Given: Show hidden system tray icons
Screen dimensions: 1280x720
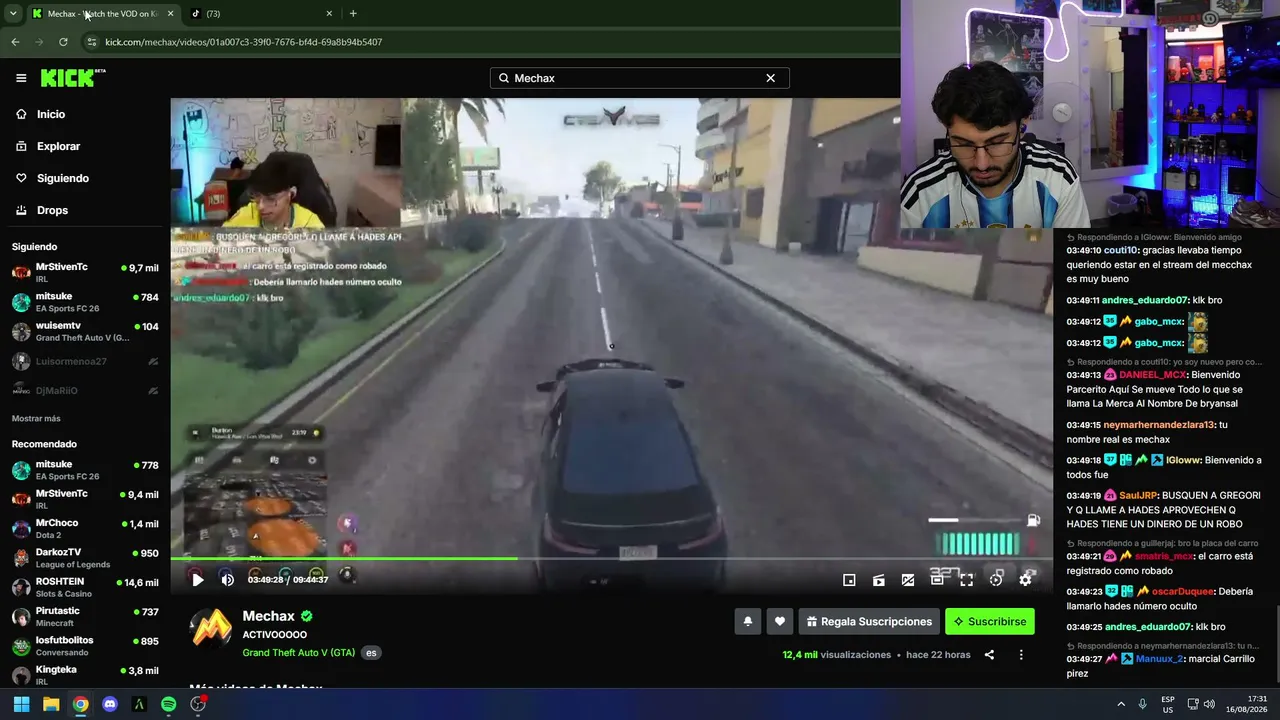Looking at the screenshot, I should [1121, 704].
